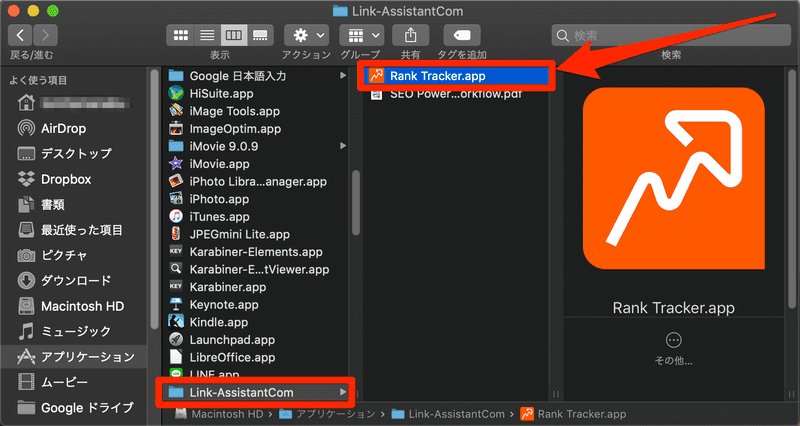Expand the Google 日本語入力 folder arrow
The height and width of the screenshot is (426, 800).
(x=343, y=76)
